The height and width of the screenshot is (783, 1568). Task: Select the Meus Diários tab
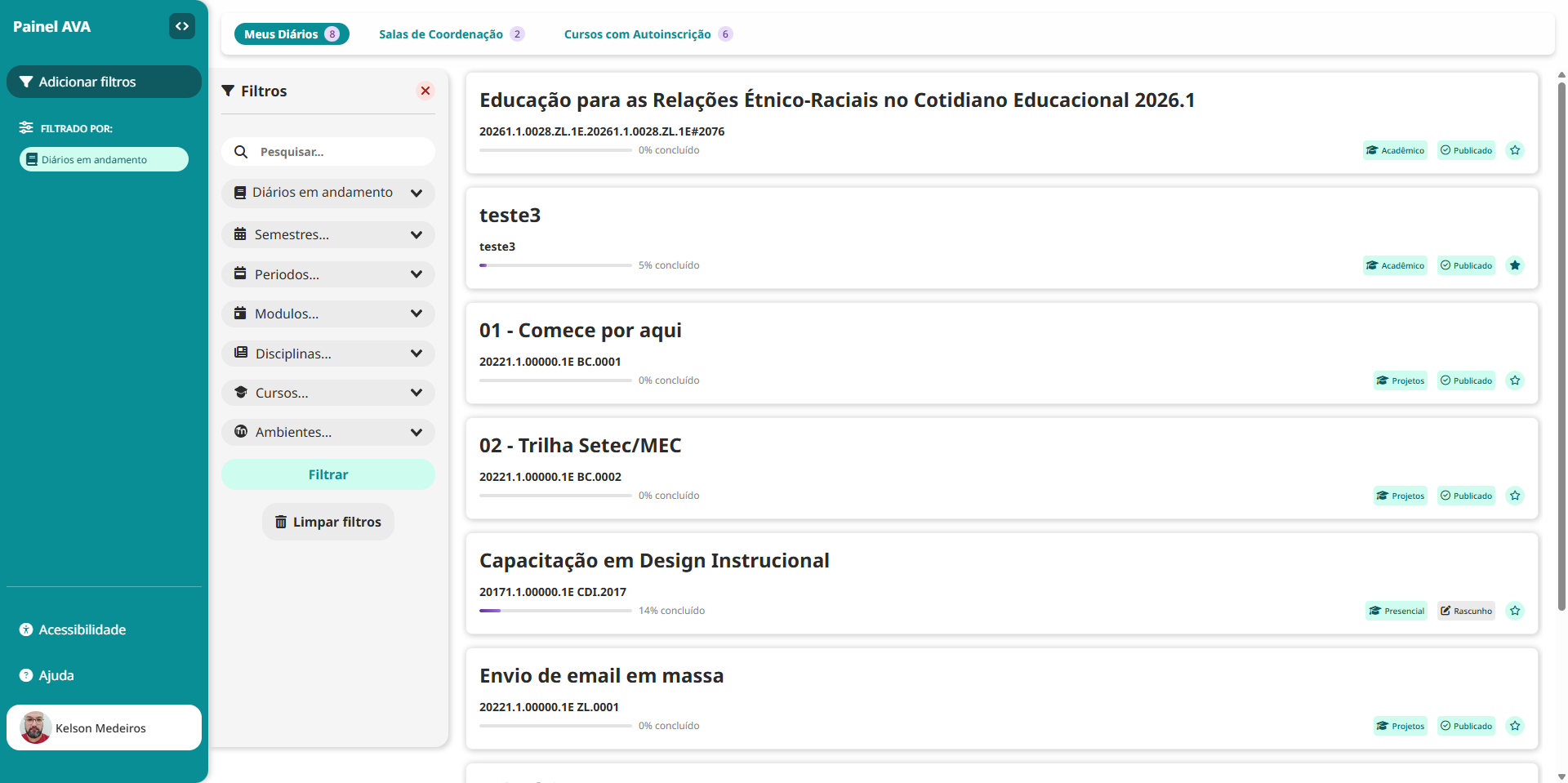tap(292, 33)
